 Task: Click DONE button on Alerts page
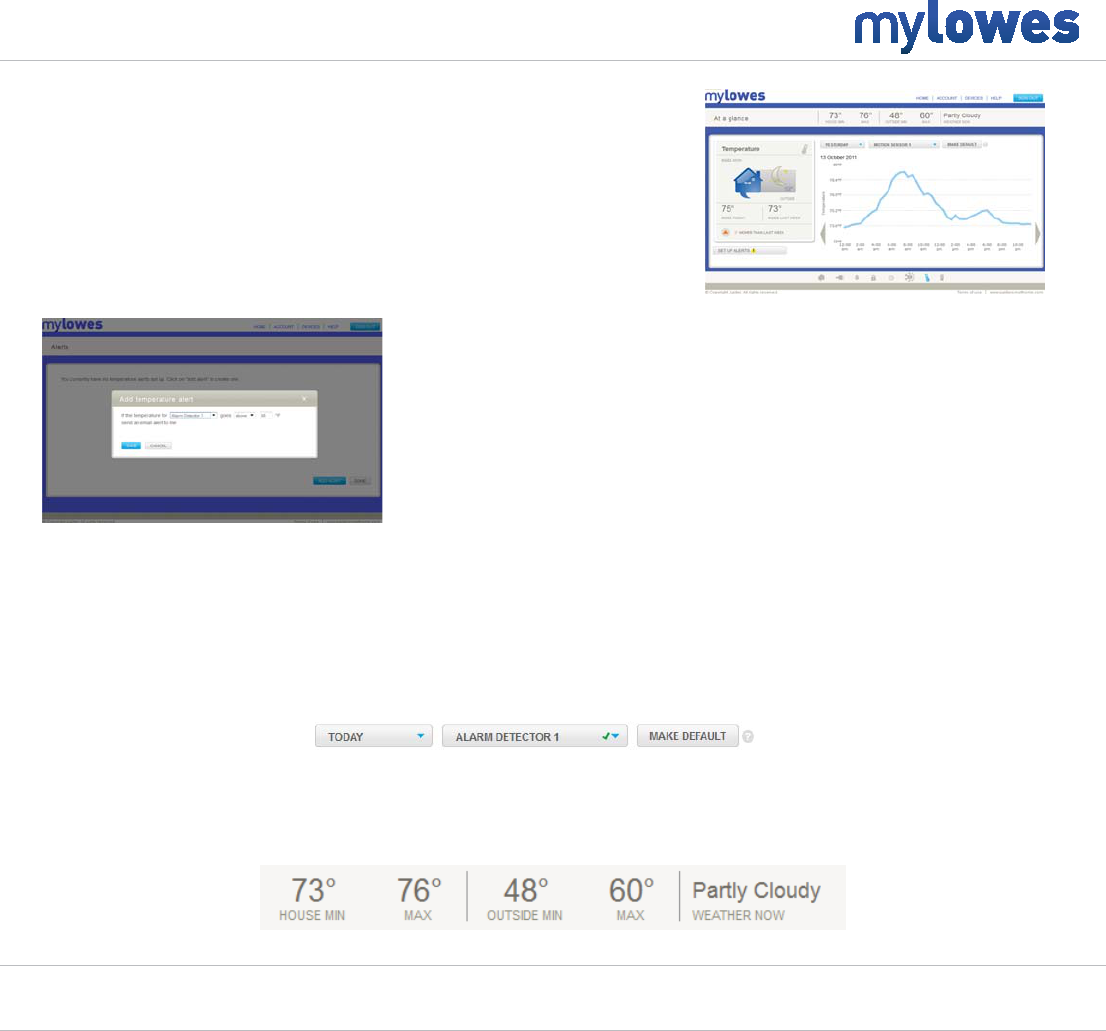pos(360,481)
